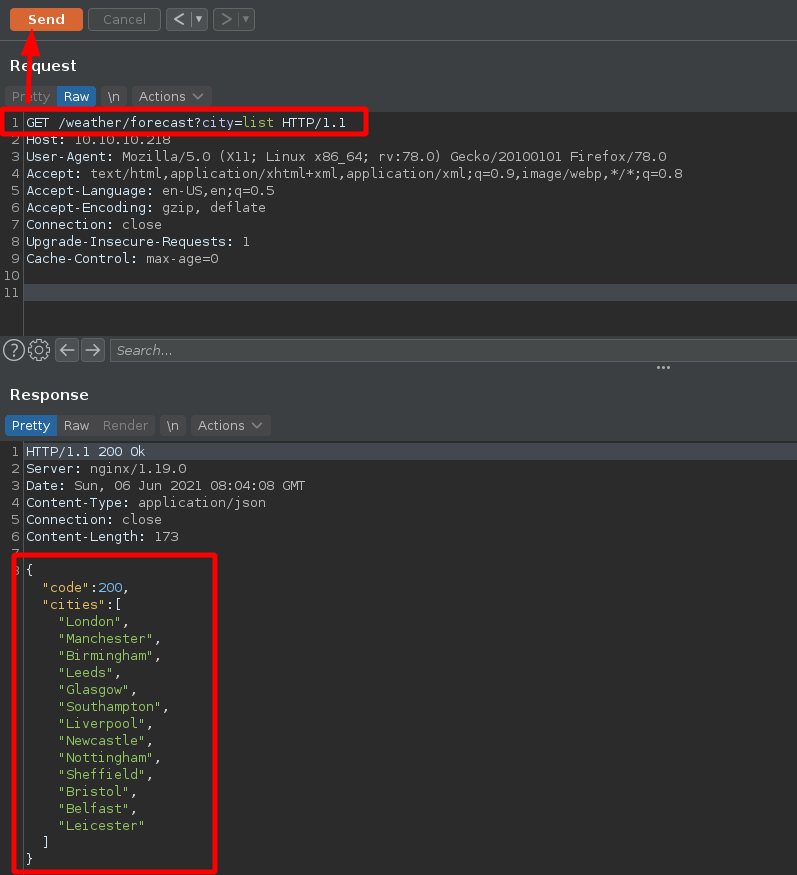Image resolution: width=797 pixels, height=875 pixels.
Task: Expand the Response Actions dropdown
Action: click(x=230, y=425)
